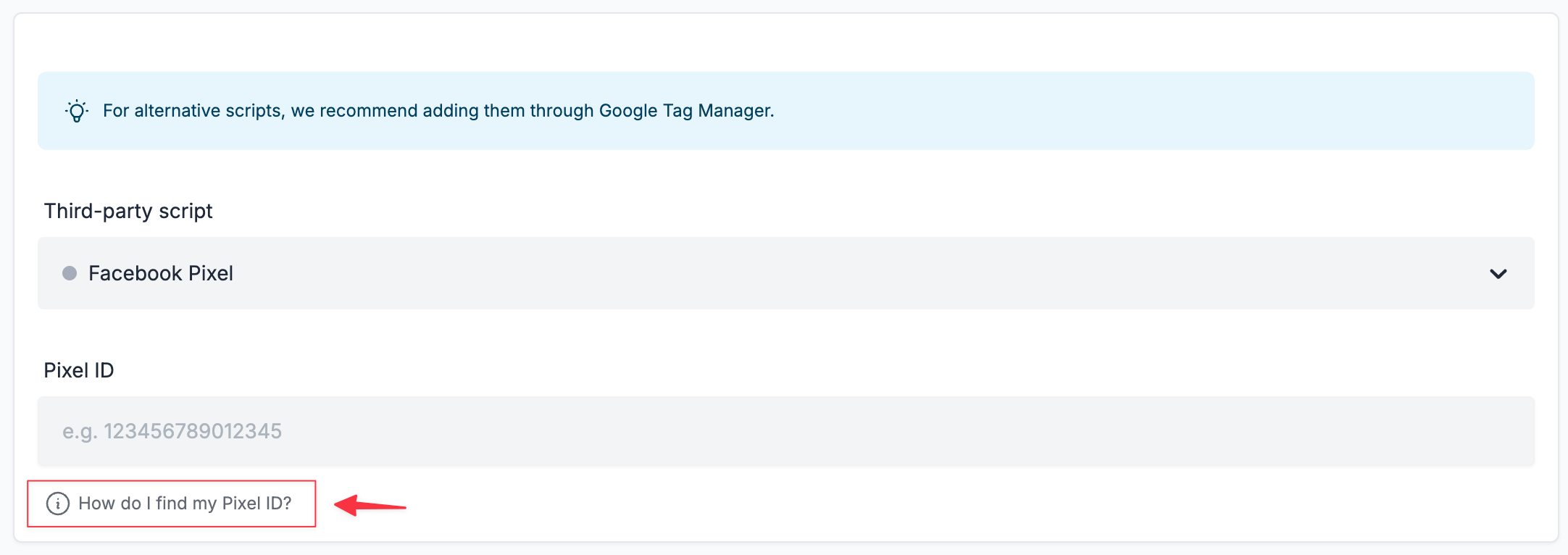Screen dimensions: 1568x555
Task: Focus the Pixel ID input field
Action: tap(785, 431)
